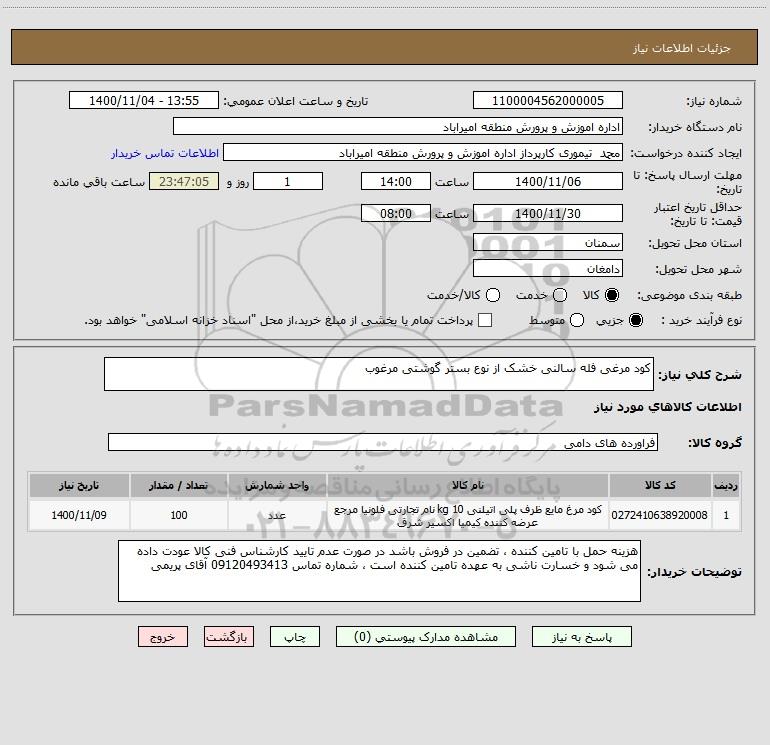Viewport: 770px width, 745px height.
Task: Choose جزیی purchase process type
Action: 635,320
